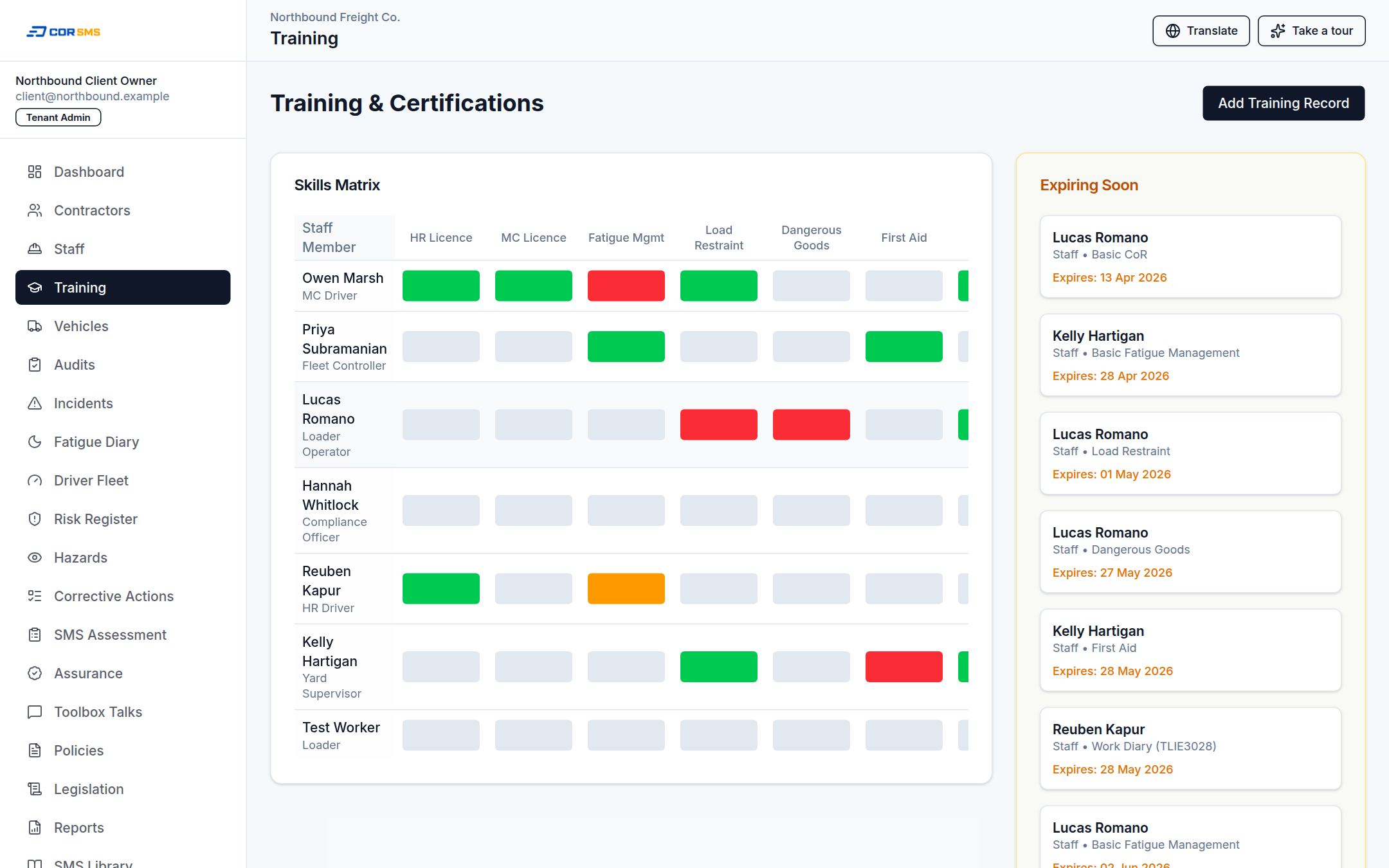This screenshot has width=1389, height=868.
Task: Click Priya Subramanian's green First Aid cell
Action: pos(904,347)
